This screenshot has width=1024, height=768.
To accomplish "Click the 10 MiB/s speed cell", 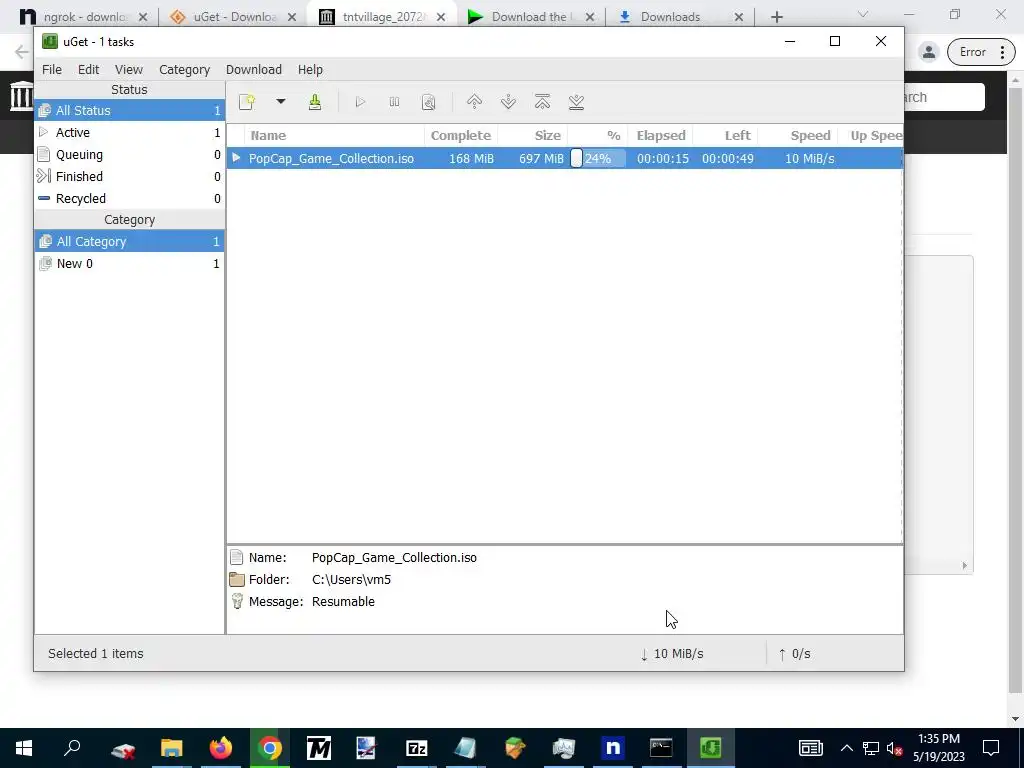I will [809, 158].
